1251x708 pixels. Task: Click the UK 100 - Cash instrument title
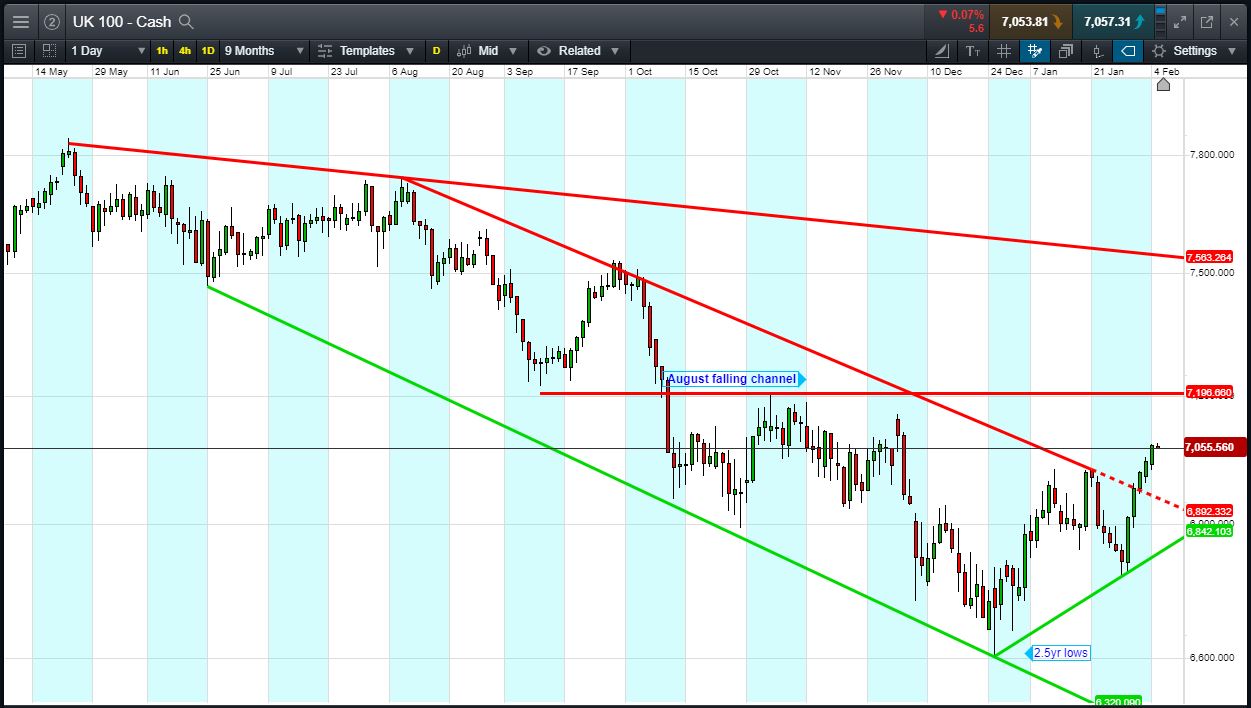121,21
